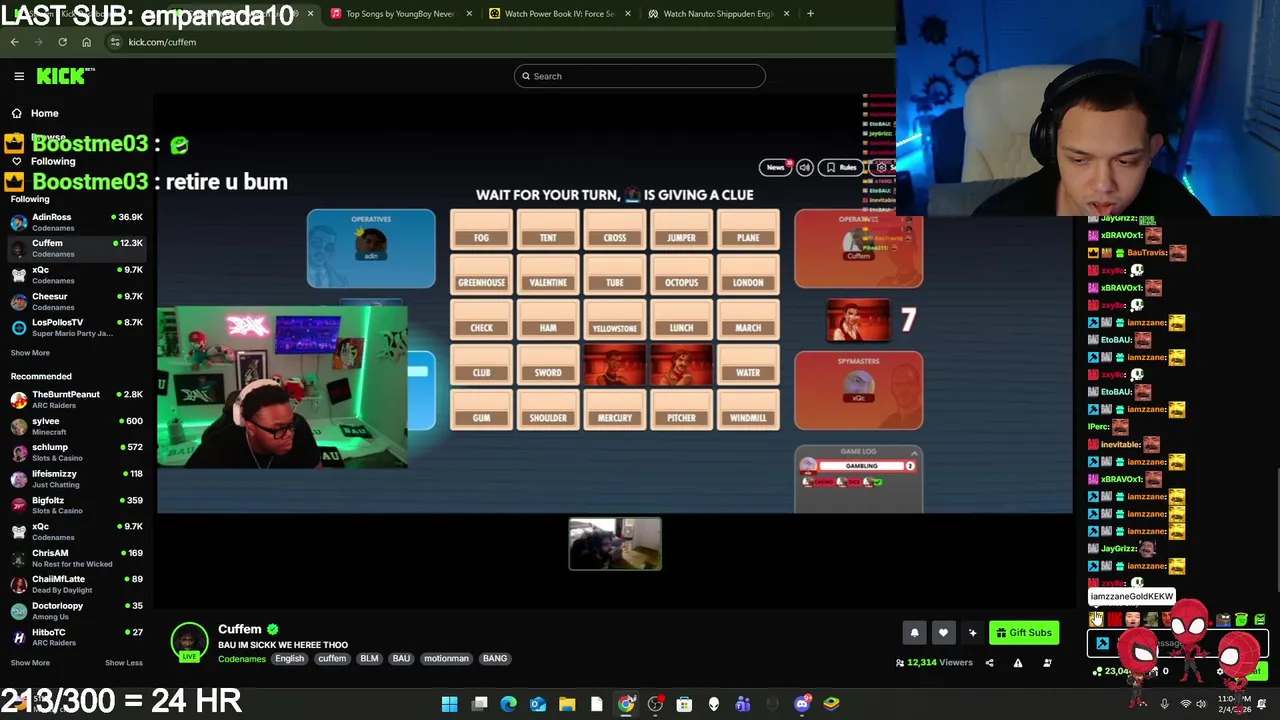Image resolution: width=1280 pixels, height=720 pixels.
Task: Open Cheesur channel in Following list
Action: click(77, 301)
